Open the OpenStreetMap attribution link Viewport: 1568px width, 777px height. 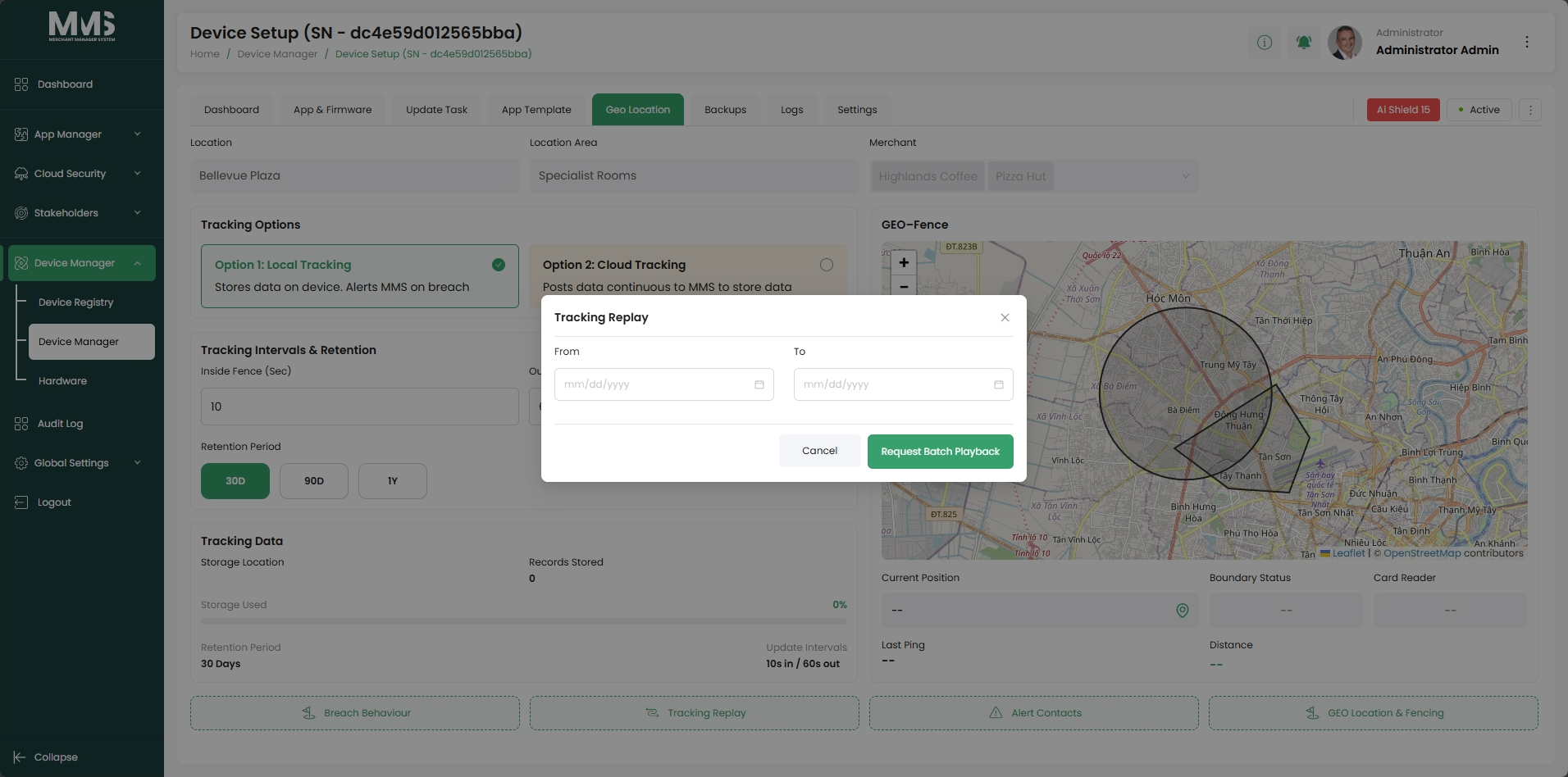1422,553
